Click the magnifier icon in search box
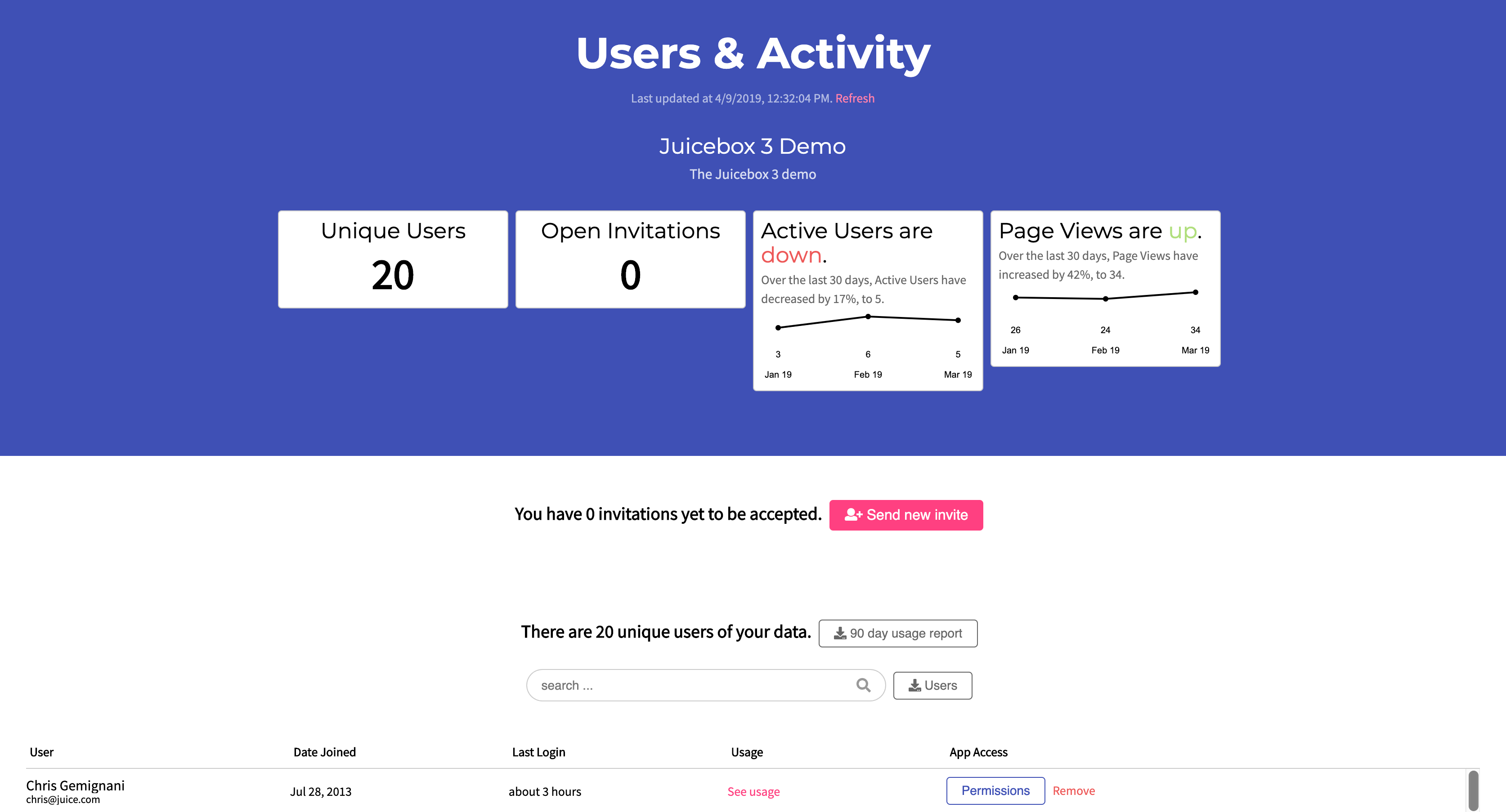The width and height of the screenshot is (1506, 812). [x=863, y=685]
